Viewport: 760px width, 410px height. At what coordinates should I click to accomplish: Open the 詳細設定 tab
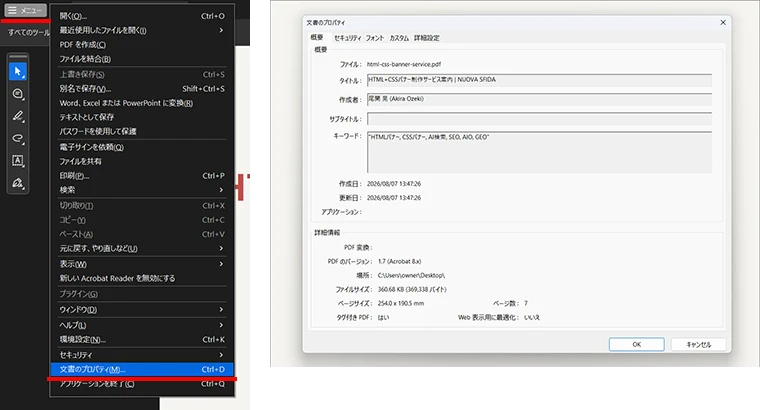pos(427,38)
